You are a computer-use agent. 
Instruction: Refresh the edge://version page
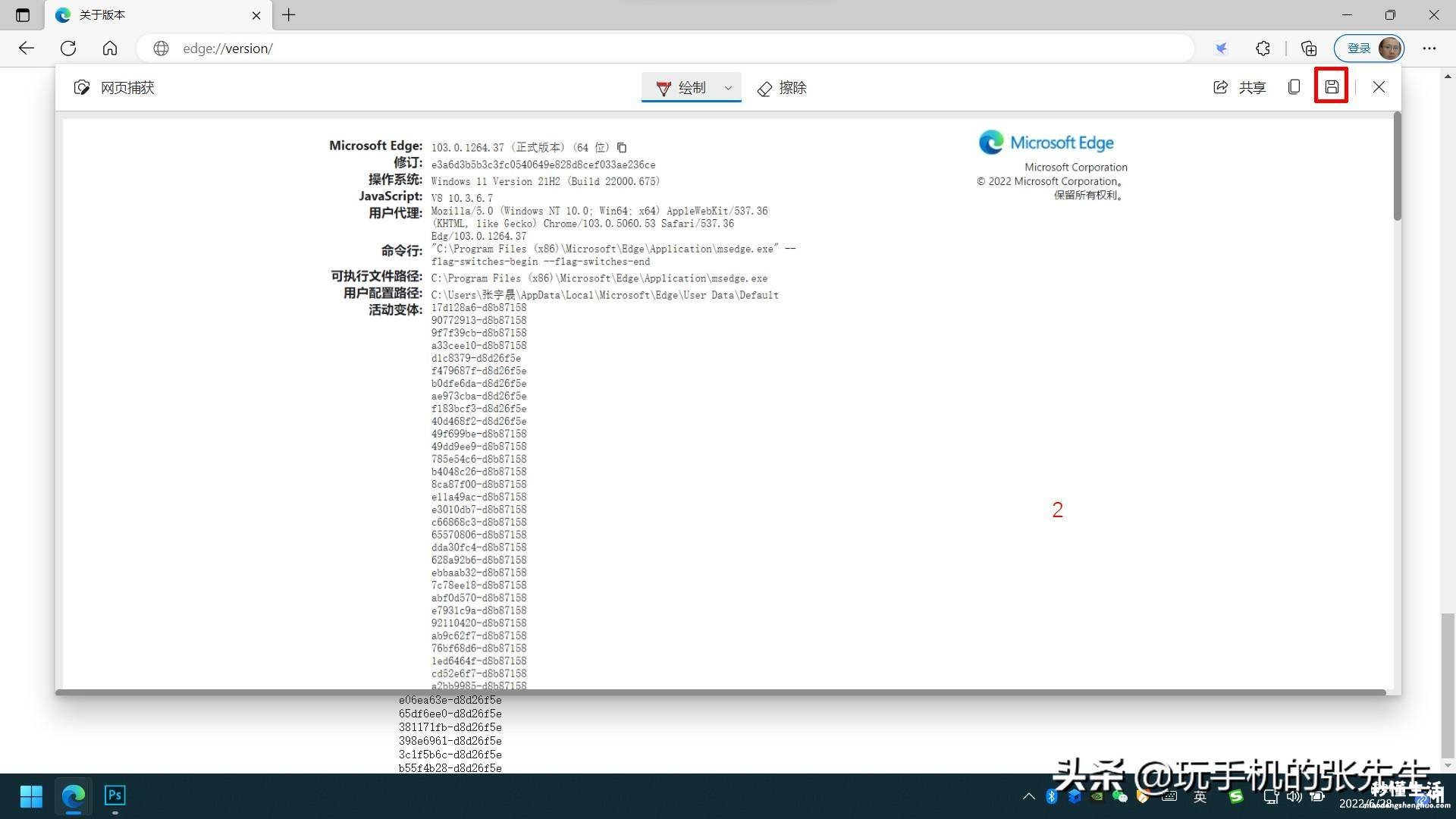click(x=68, y=49)
